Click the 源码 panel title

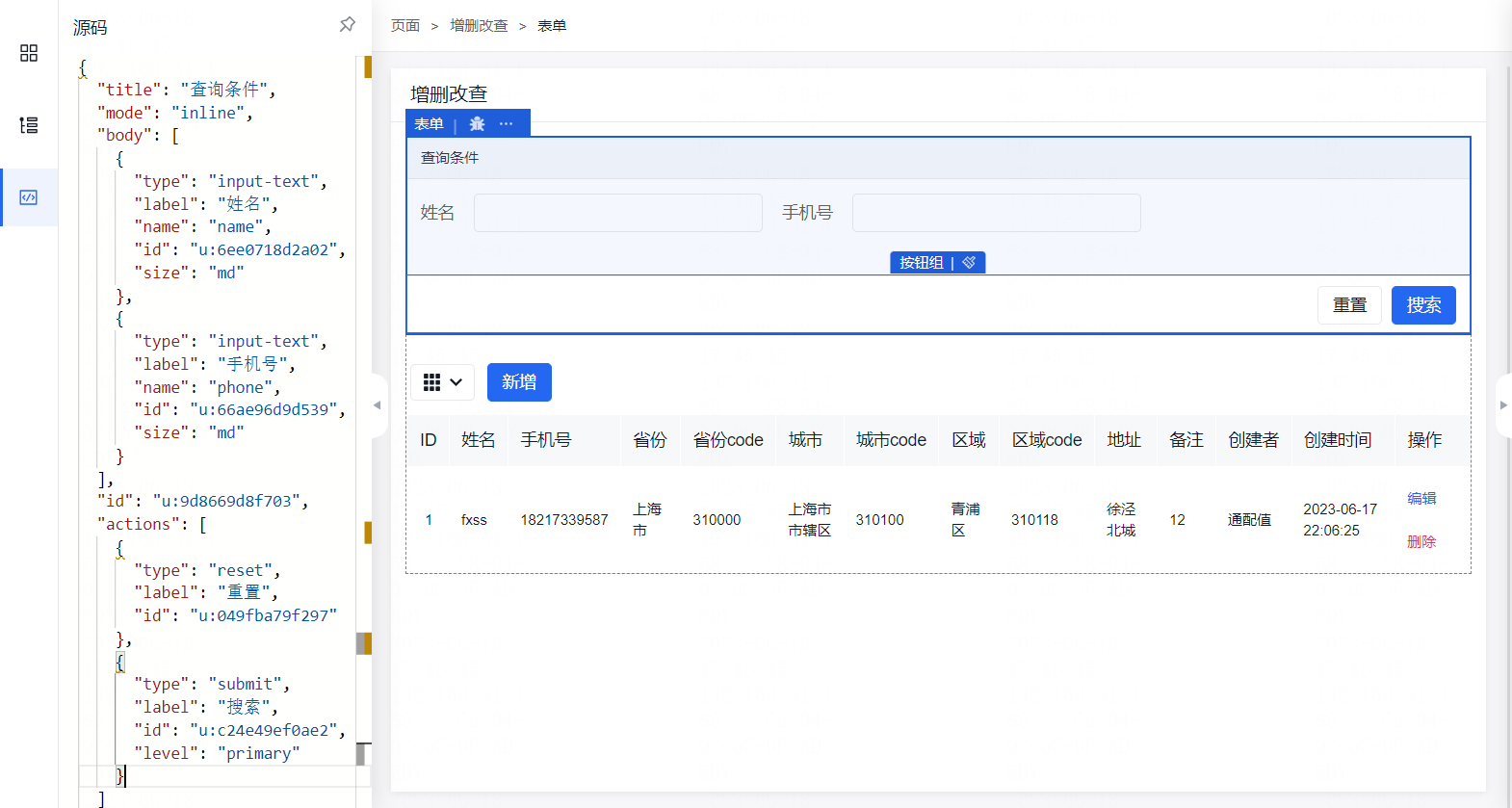click(91, 28)
